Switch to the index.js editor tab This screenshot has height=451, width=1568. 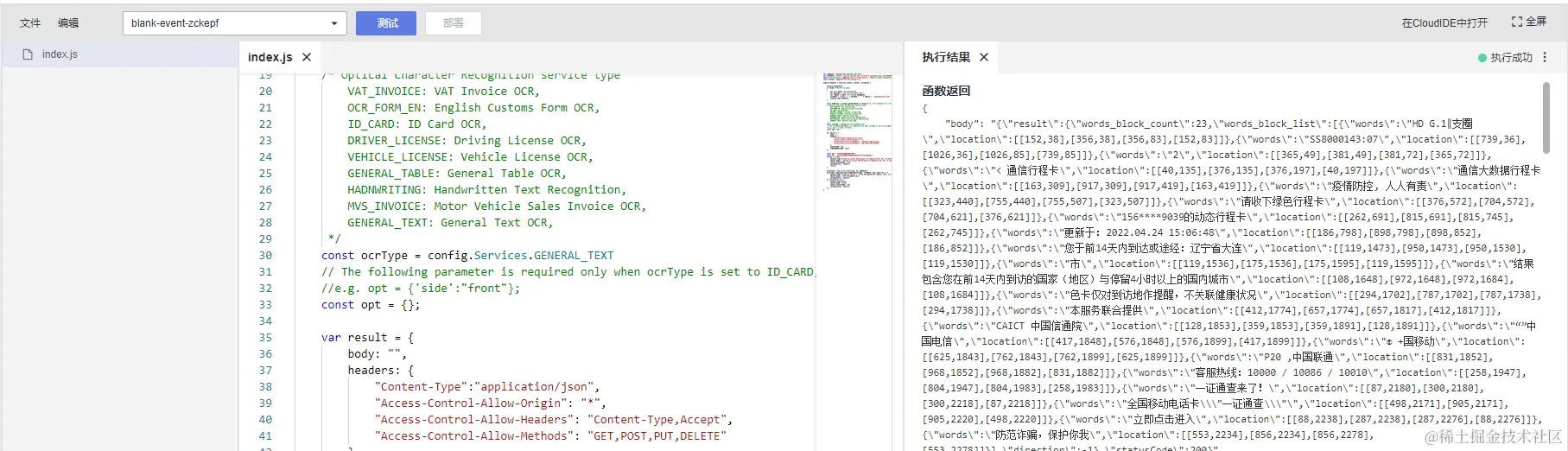pos(270,57)
